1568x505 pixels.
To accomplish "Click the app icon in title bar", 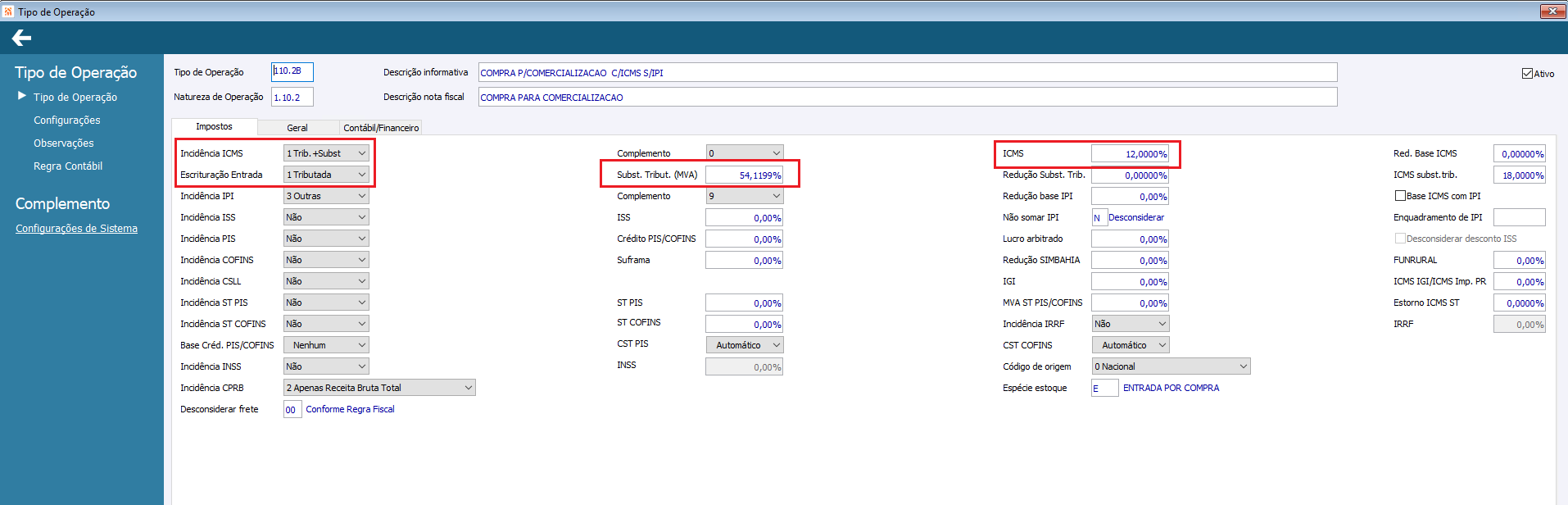I will coord(8,11).
